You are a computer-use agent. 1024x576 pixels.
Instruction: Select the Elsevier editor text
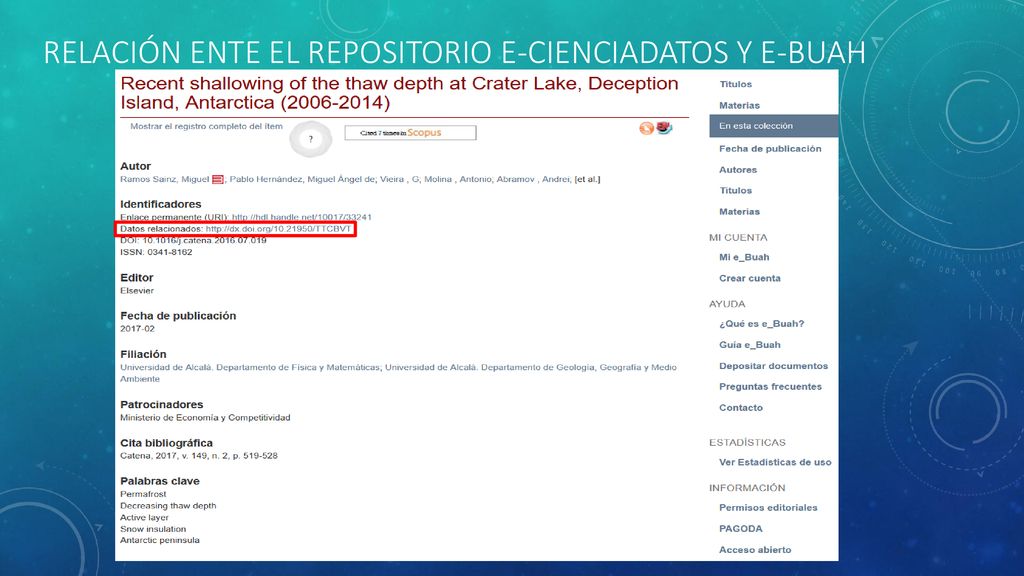(137, 291)
